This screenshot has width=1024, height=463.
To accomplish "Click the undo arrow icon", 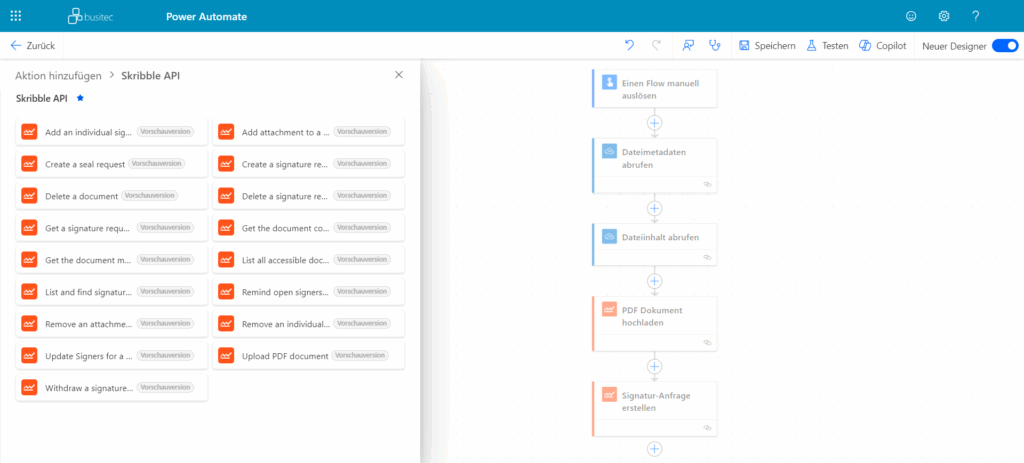I will pos(629,46).
